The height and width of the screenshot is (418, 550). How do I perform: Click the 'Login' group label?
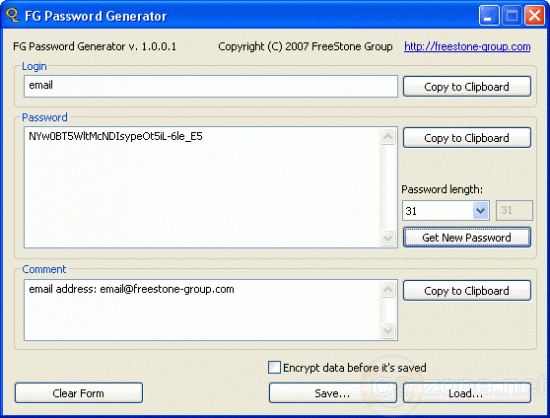coord(34,66)
